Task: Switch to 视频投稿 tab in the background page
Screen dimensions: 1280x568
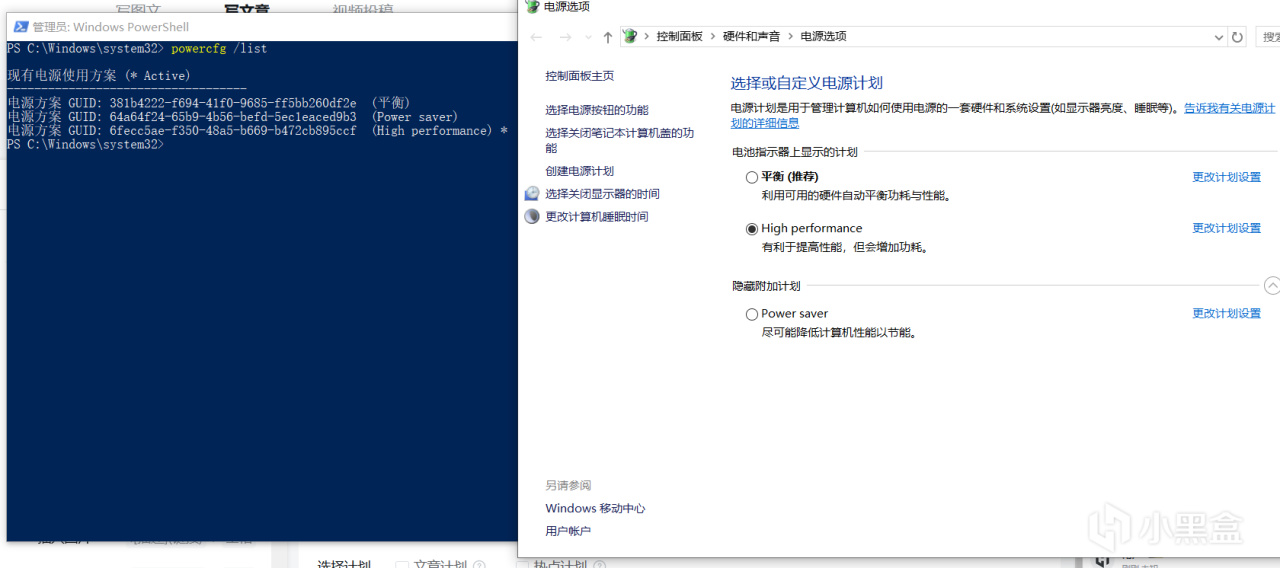Action: pos(362,9)
